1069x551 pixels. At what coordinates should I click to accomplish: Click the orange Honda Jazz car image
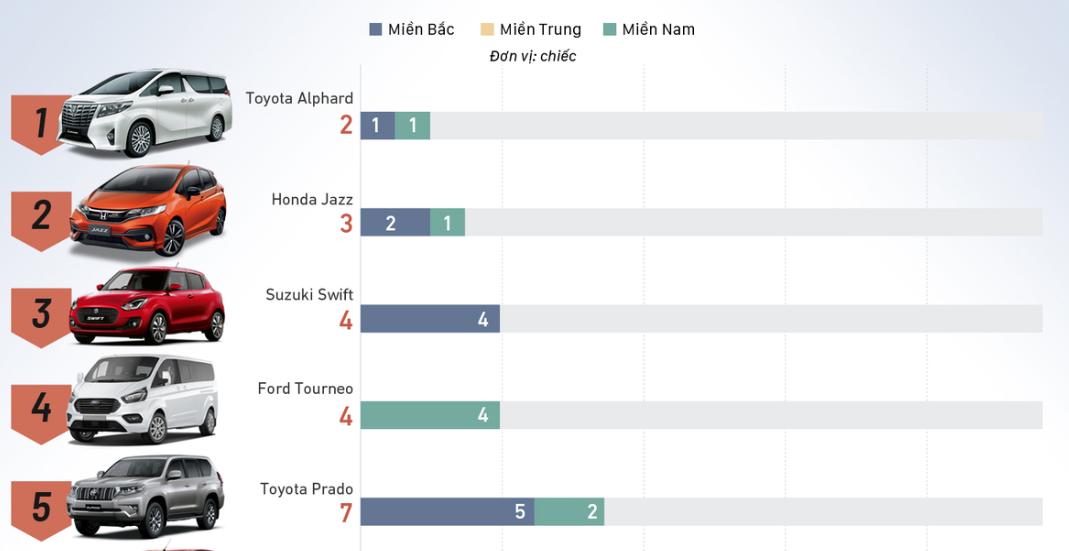(x=148, y=210)
